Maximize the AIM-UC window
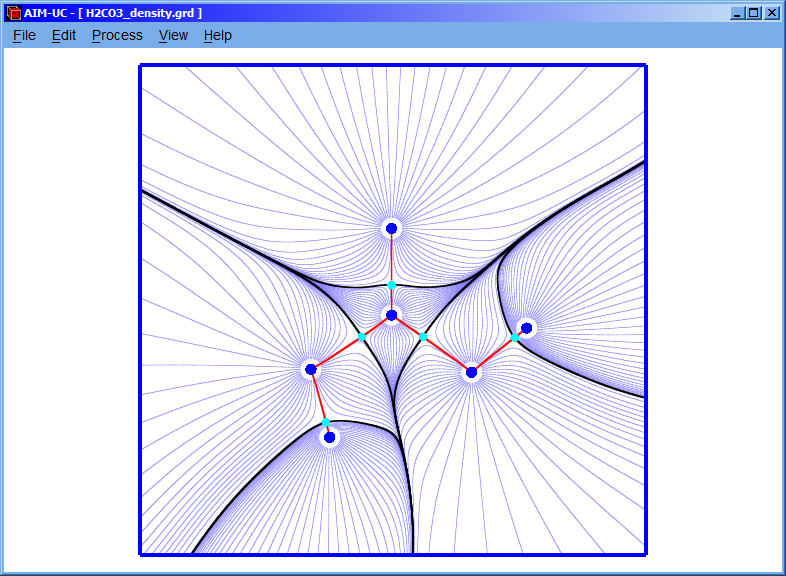This screenshot has height=576, width=786. (754, 13)
